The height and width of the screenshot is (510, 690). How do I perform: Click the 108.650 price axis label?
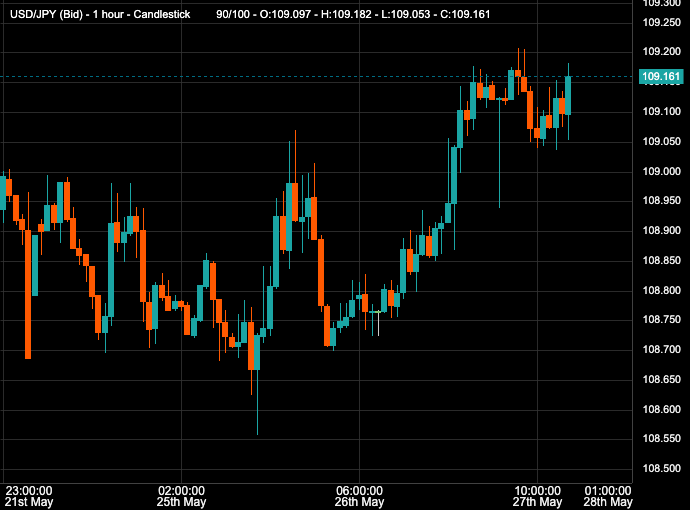[661, 379]
